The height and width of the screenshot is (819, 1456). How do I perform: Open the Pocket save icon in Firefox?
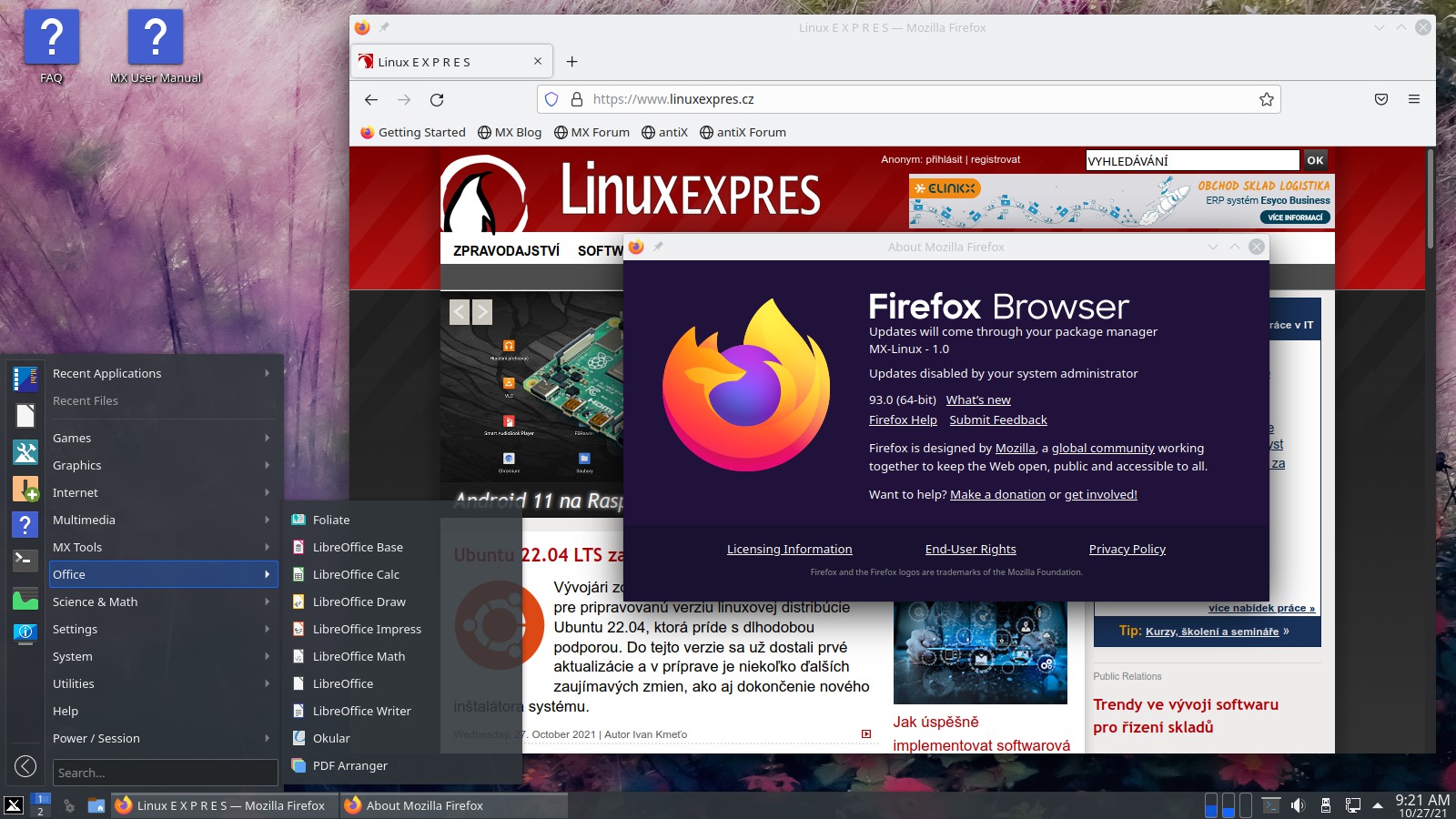[1381, 99]
